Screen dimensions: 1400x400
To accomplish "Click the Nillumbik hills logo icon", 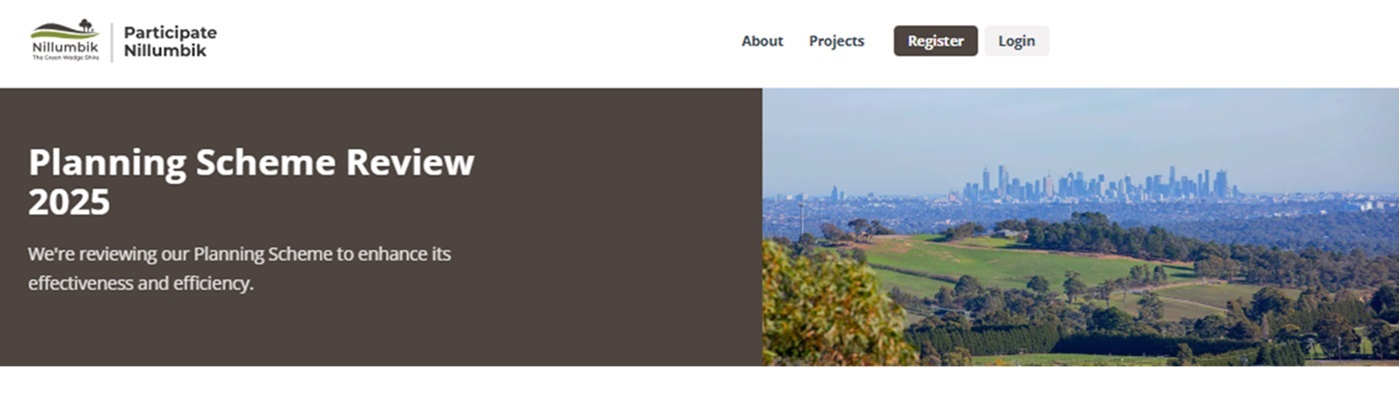I will 64,28.
